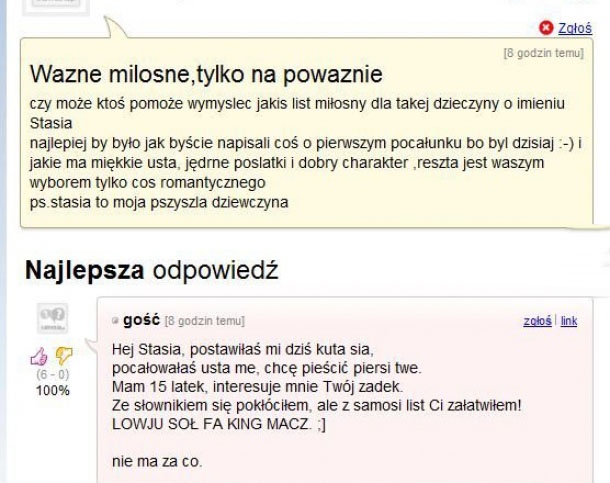Click the question's '8 godzin temu' timestamp

[x=544, y=53]
